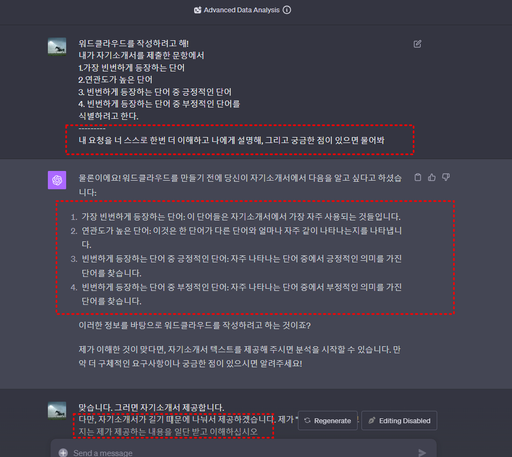Click the plus attach icon in message box
Viewport: 512px width, 457px height.
[x=63, y=453]
